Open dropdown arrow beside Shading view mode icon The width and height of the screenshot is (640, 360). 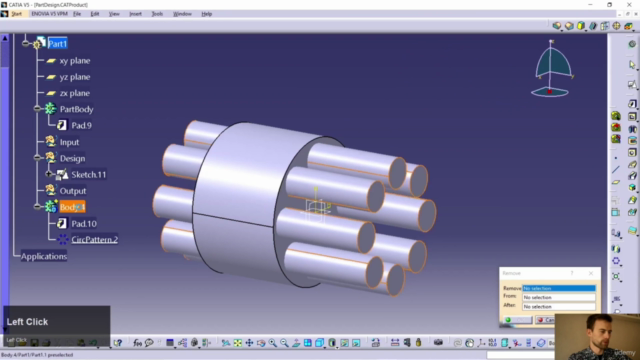pyautogui.click(x=337, y=347)
